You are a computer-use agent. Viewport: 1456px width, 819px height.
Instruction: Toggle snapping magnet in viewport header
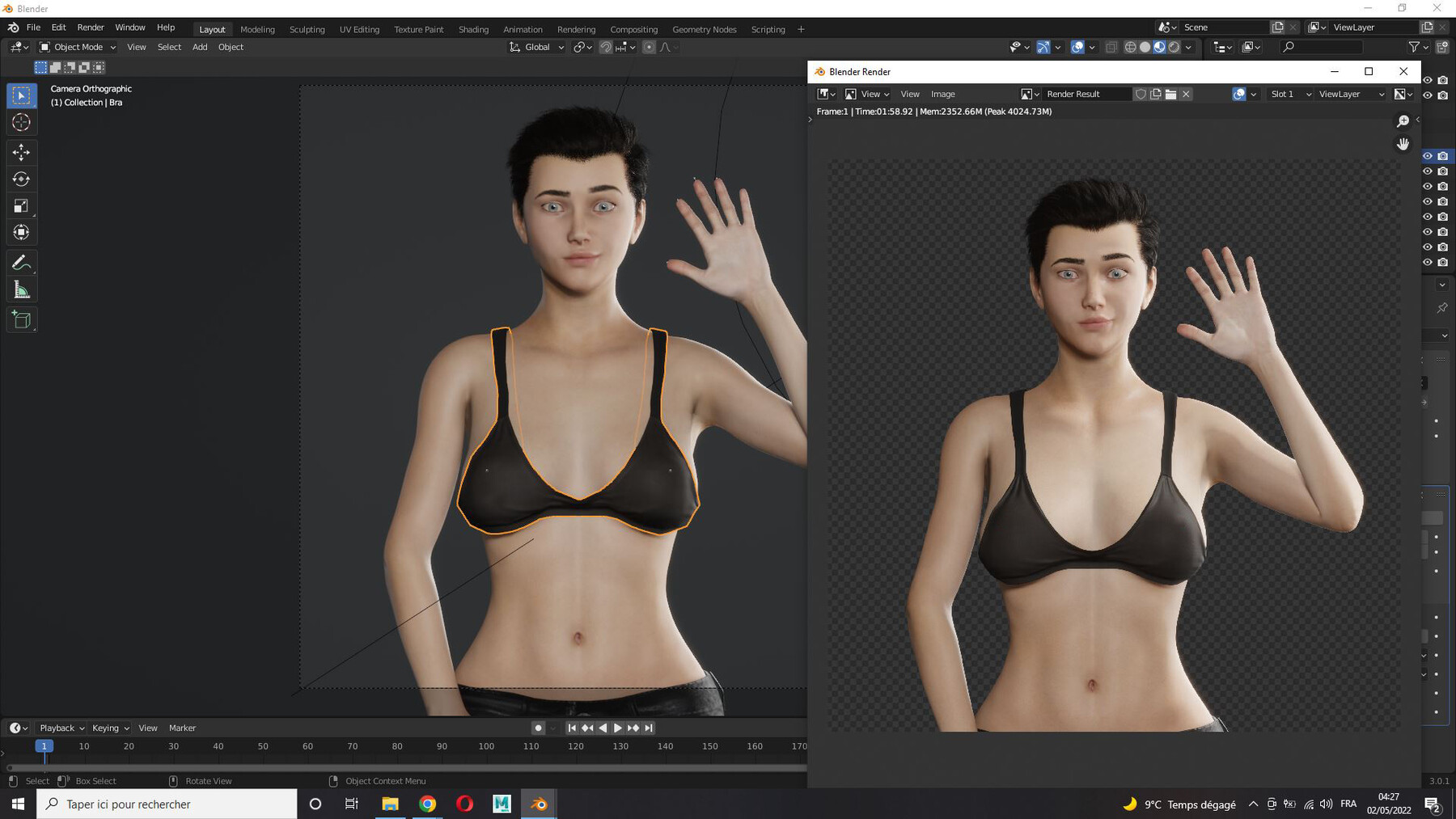click(x=605, y=47)
